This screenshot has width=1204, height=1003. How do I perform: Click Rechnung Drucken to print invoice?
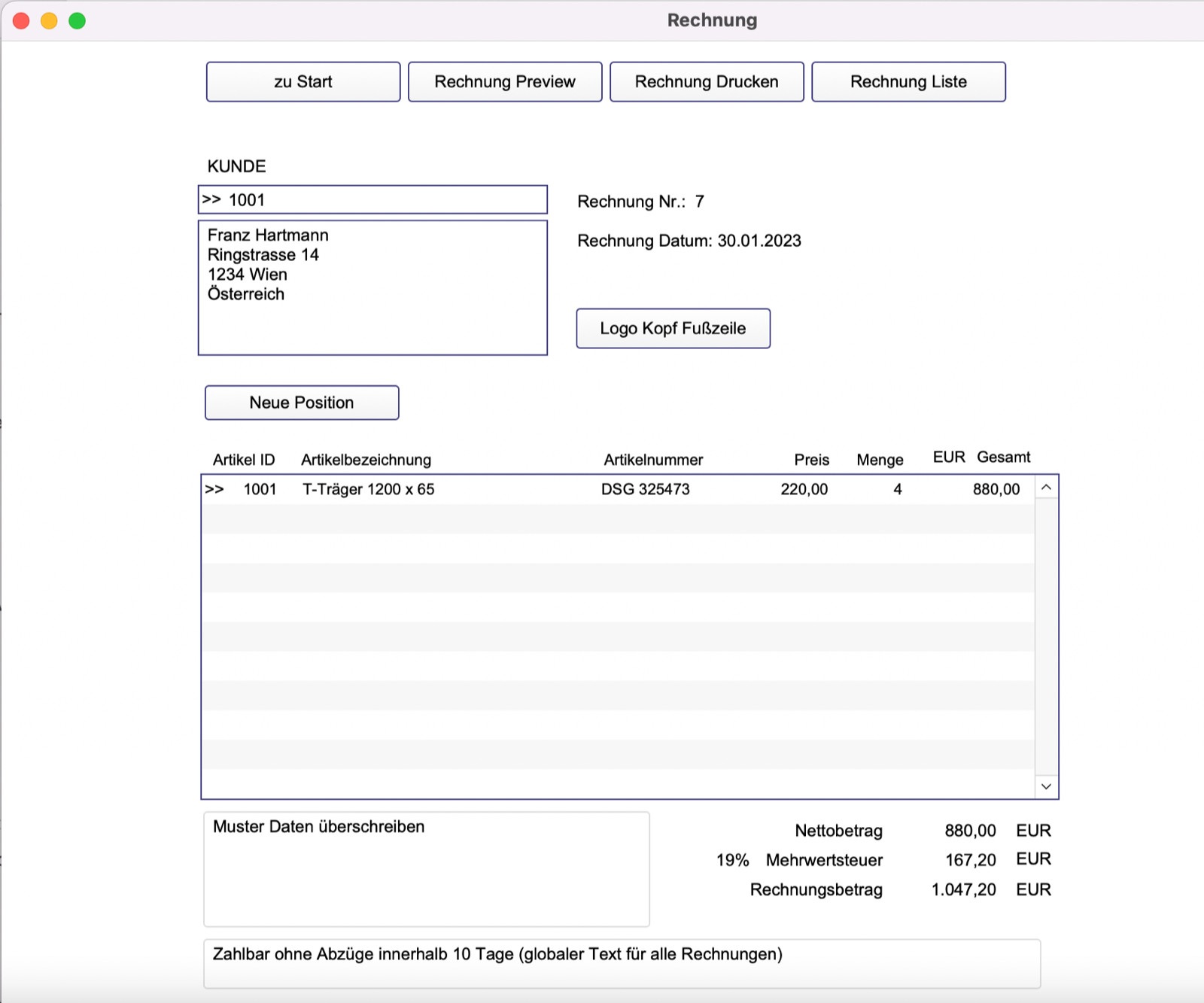[707, 82]
